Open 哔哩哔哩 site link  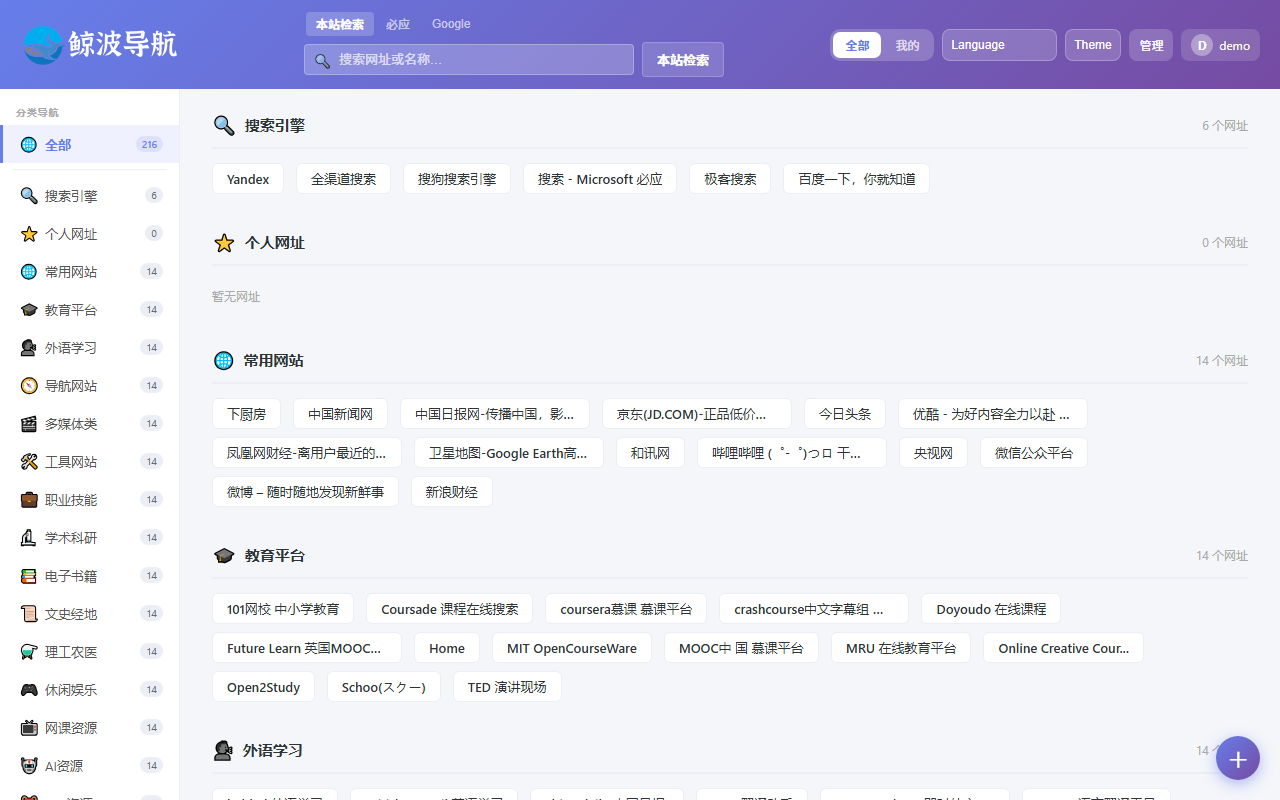[x=792, y=453]
